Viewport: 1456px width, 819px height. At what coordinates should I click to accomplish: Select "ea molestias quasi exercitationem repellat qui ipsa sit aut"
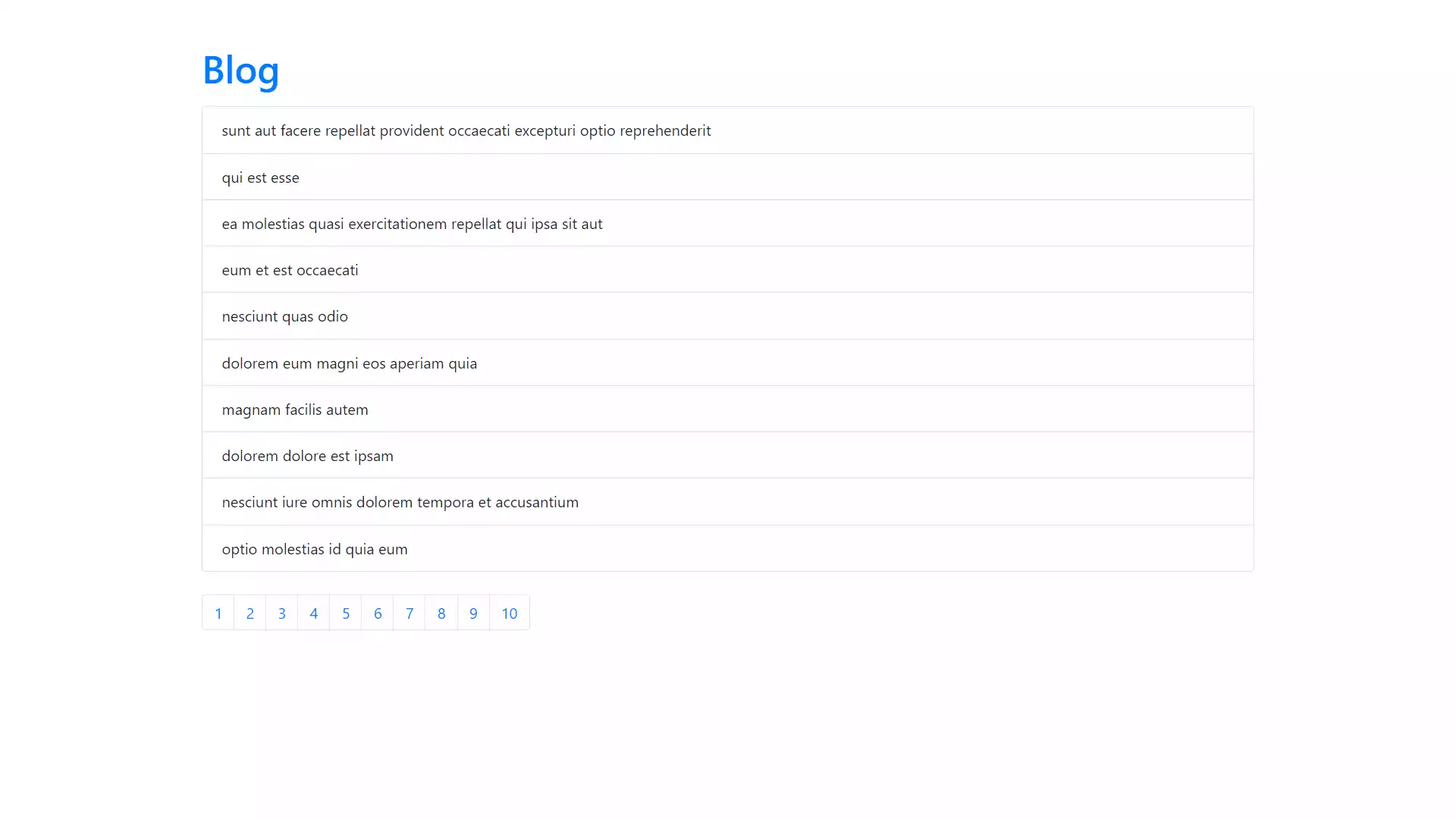[x=412, y=223]
